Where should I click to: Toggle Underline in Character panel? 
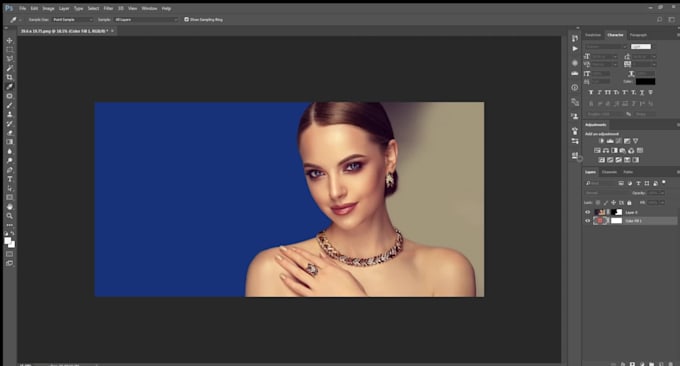(x=642, y=92)
